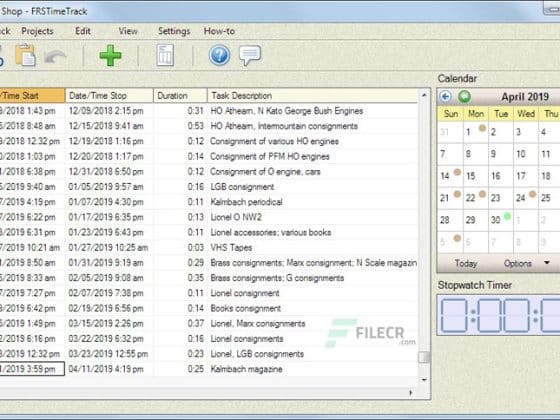Click the horizontal scroll right arrow
Viewport: 560px width, 420px height.
coord(411,392)
